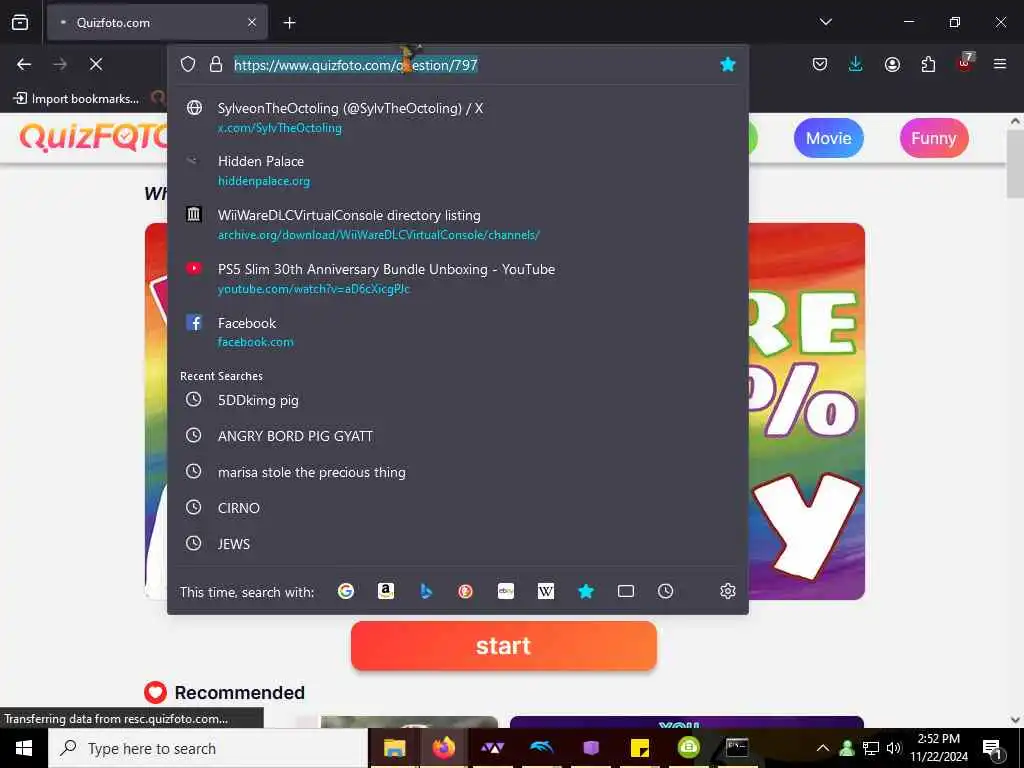Open taskbar clock and date
This screenshot has width=1024, height=768.
[939, 748]
